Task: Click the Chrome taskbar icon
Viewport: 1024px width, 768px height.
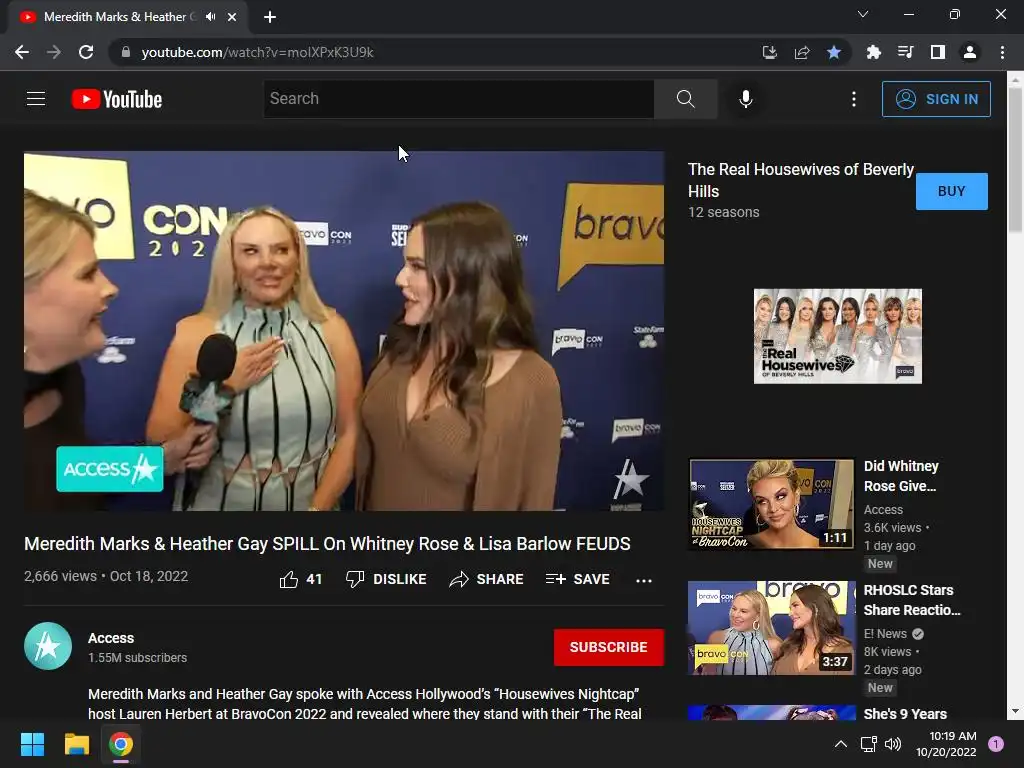Action: point(121,744)
